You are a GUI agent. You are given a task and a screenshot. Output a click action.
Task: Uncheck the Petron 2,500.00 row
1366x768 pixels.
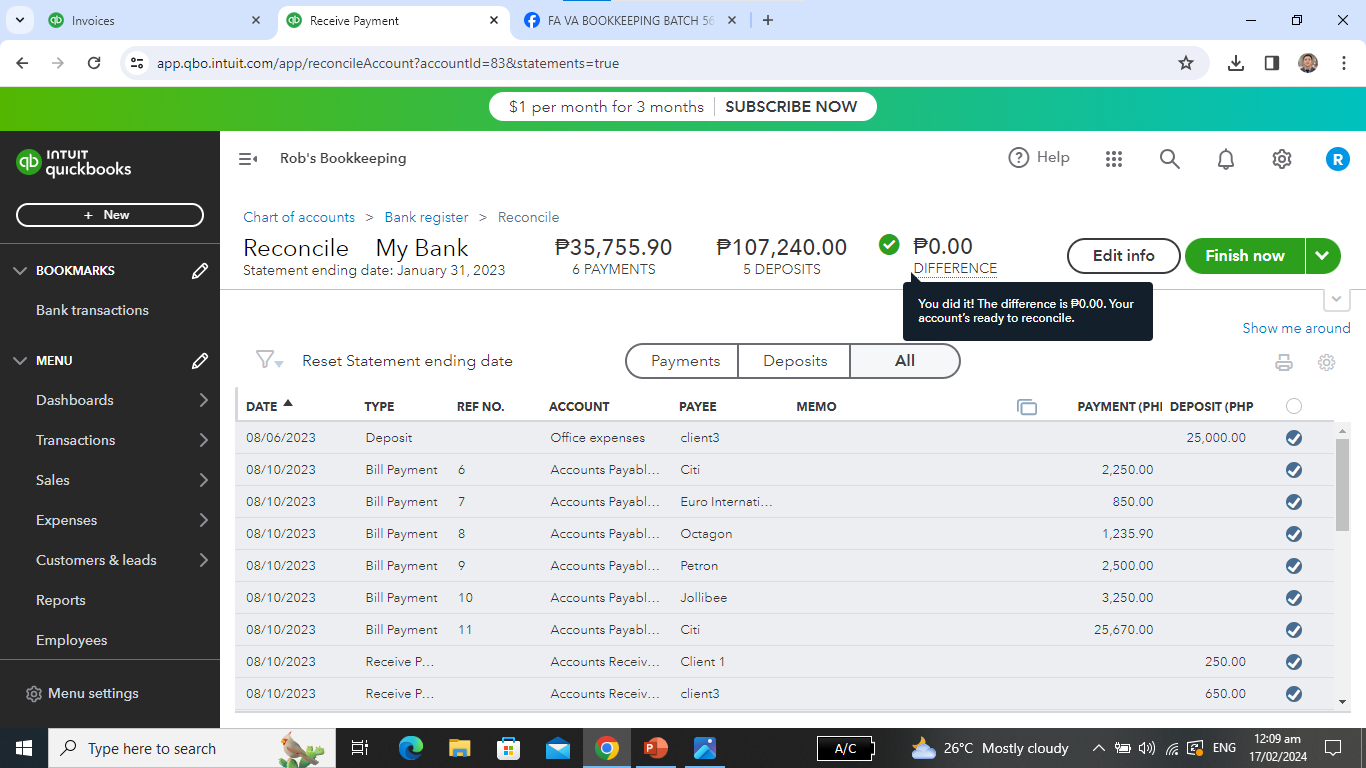coord(1294,566)
